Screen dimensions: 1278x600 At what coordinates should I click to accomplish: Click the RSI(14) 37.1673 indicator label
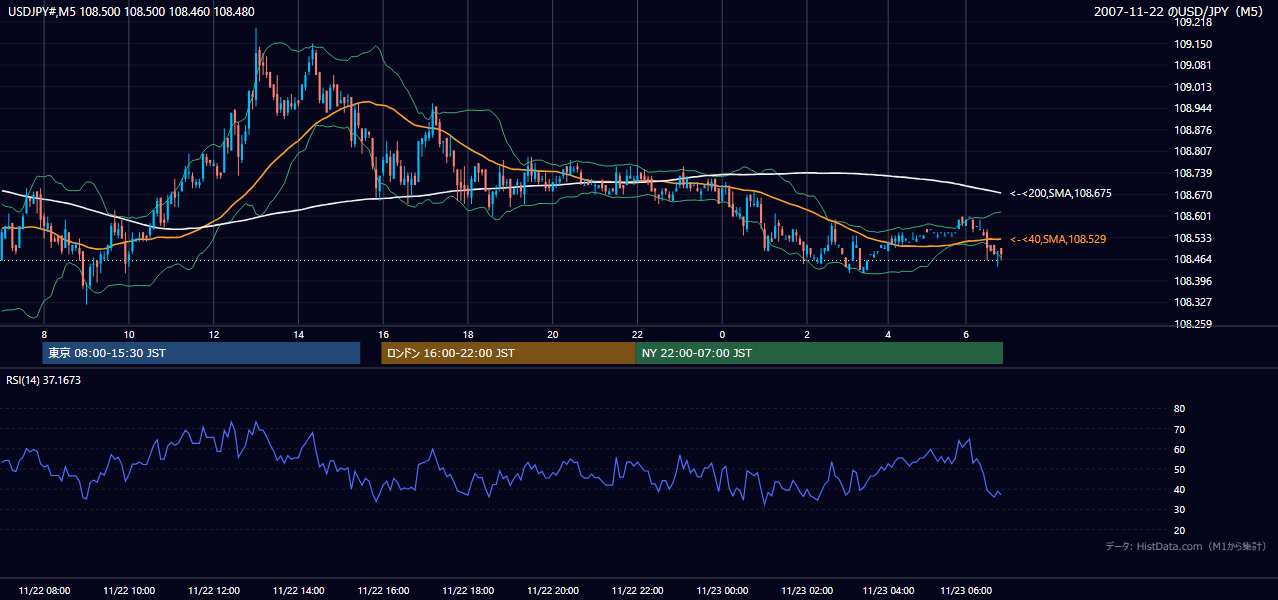coord(44,380)
